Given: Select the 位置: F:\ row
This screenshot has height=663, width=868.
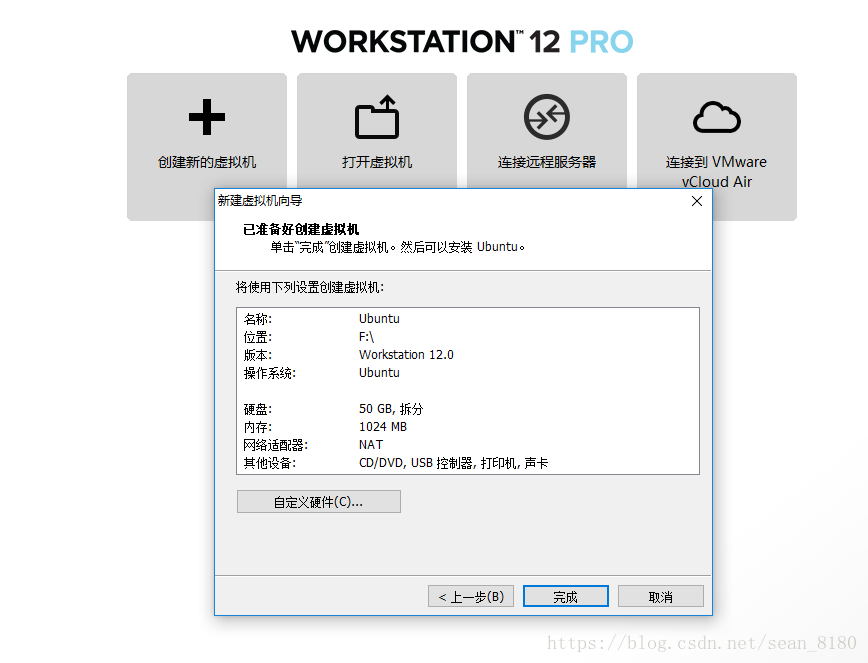Looking at the screenshot, I should click(x=468, y=337).
